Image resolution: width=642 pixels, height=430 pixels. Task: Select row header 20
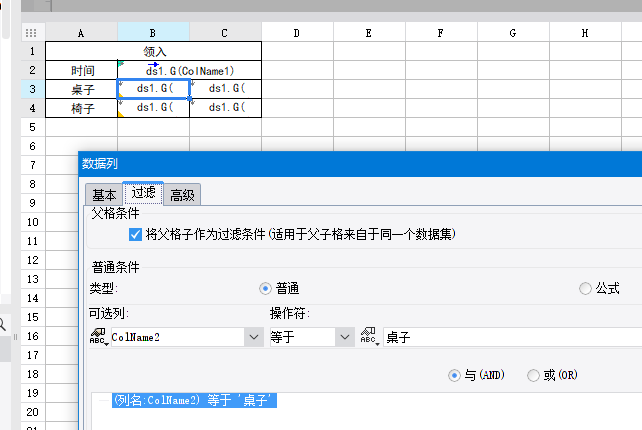tap(33, 412)
